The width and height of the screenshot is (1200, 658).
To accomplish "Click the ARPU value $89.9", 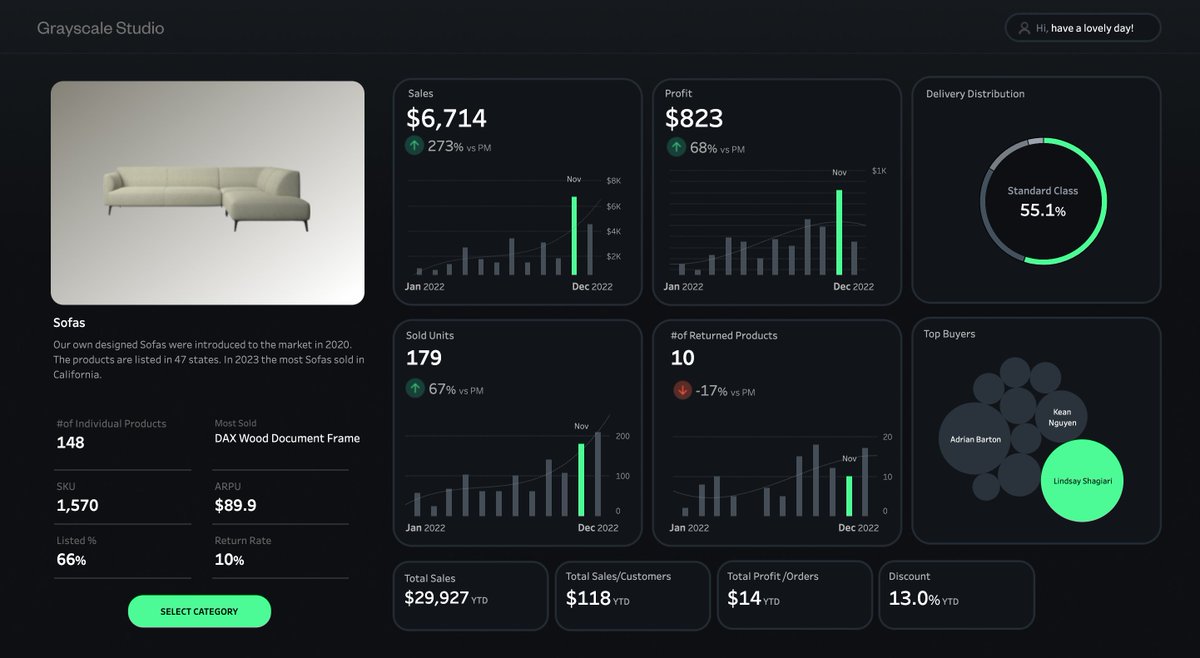I will coord(235,506).
